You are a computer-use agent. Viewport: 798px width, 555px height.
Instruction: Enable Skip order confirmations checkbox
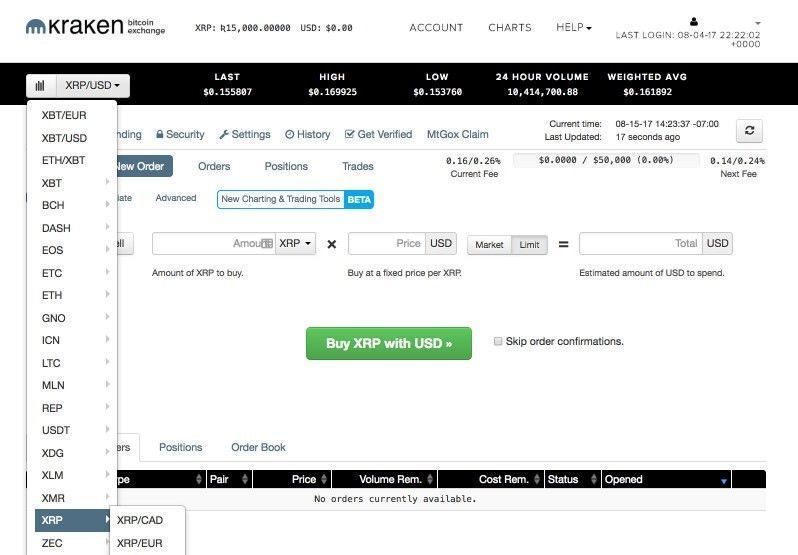coord(498,341)
